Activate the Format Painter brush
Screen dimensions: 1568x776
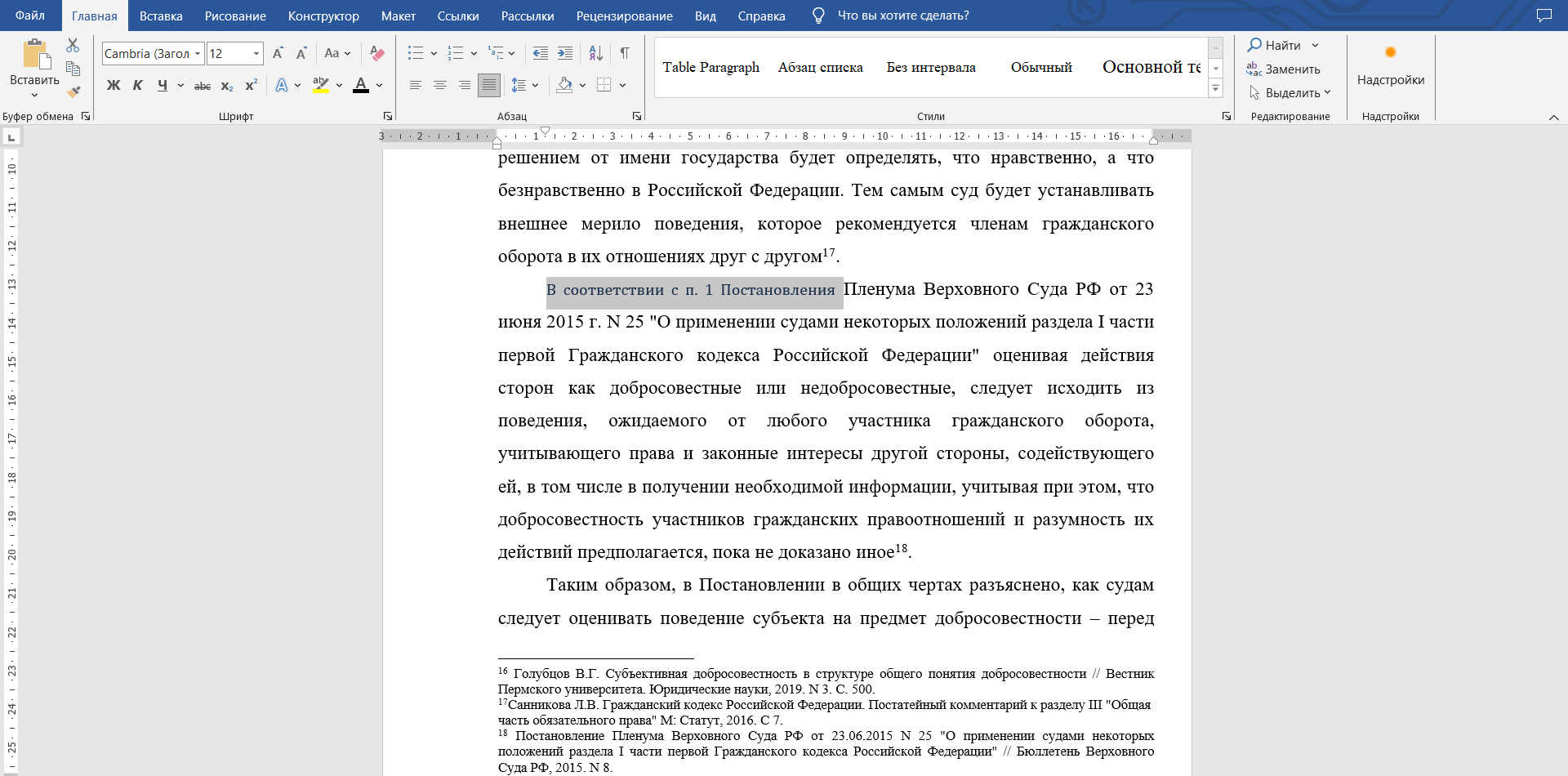[73, 91]
